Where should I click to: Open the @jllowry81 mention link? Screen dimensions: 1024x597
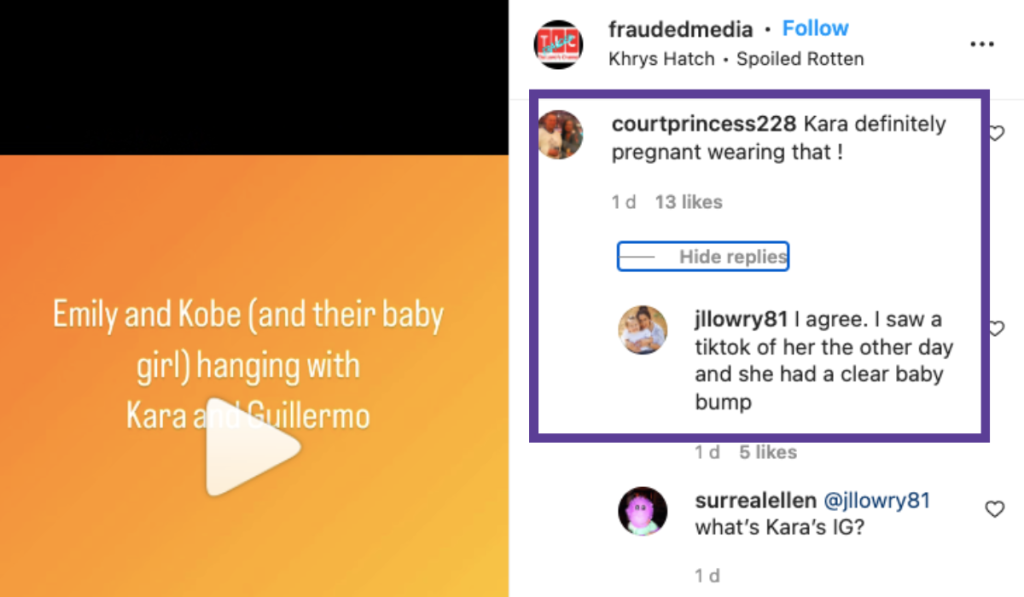[x=876, y=500]
